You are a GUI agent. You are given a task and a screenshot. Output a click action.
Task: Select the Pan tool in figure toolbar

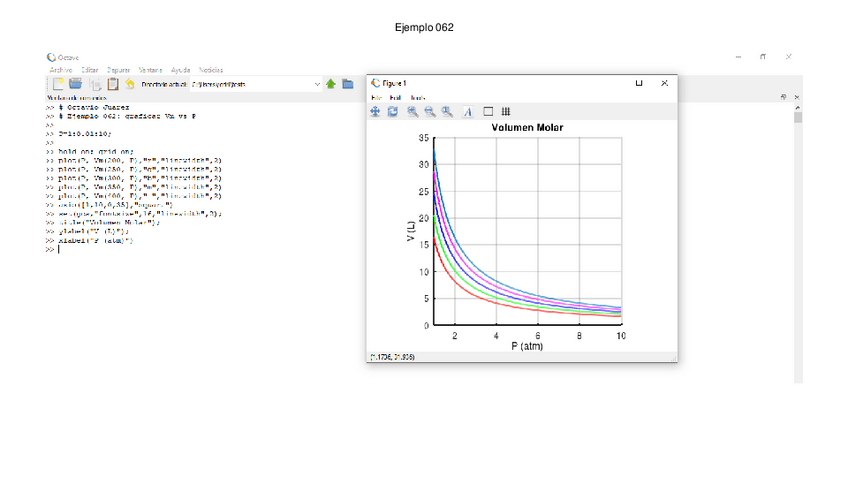click(376, 112)
